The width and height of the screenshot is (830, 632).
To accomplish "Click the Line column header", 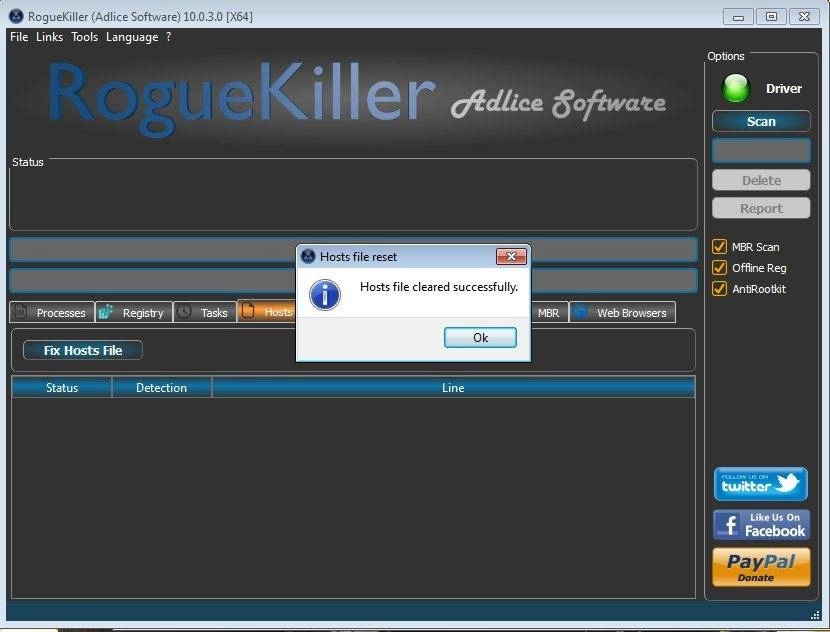I will pos(453,388).
